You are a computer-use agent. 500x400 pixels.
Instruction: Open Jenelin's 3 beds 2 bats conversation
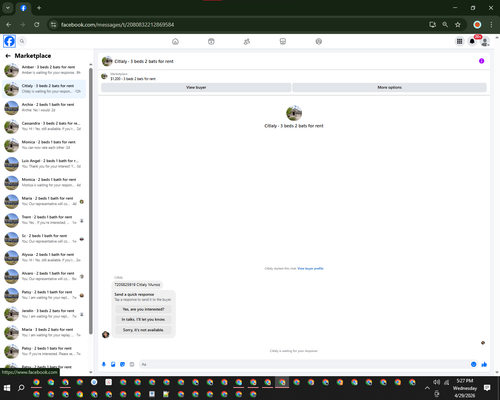pyautogui.click(x=44, y=314)
